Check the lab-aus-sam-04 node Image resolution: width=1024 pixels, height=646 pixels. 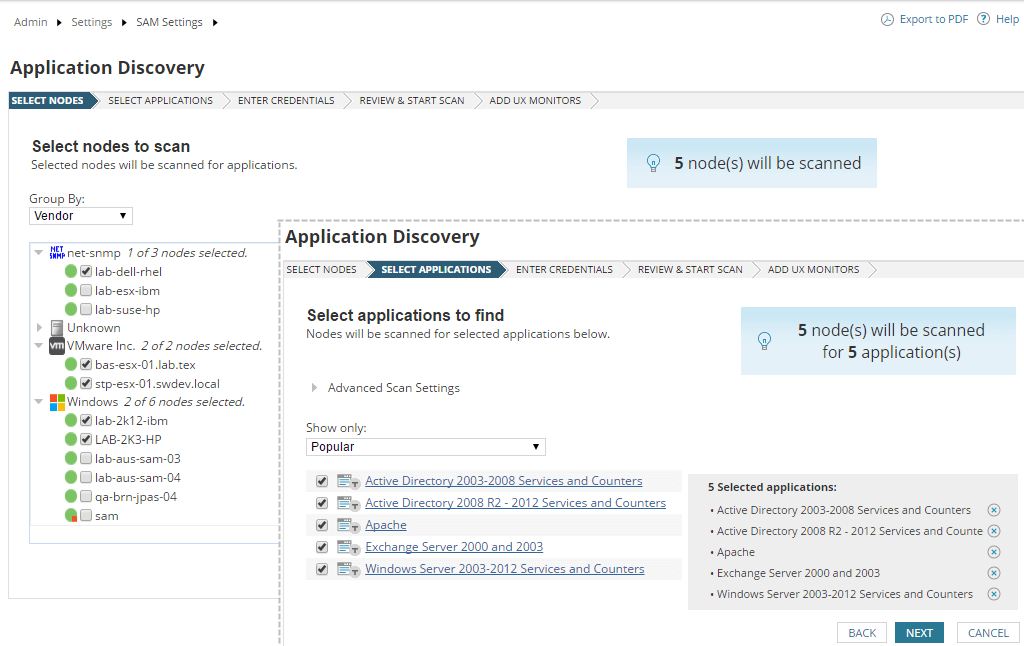86,477
